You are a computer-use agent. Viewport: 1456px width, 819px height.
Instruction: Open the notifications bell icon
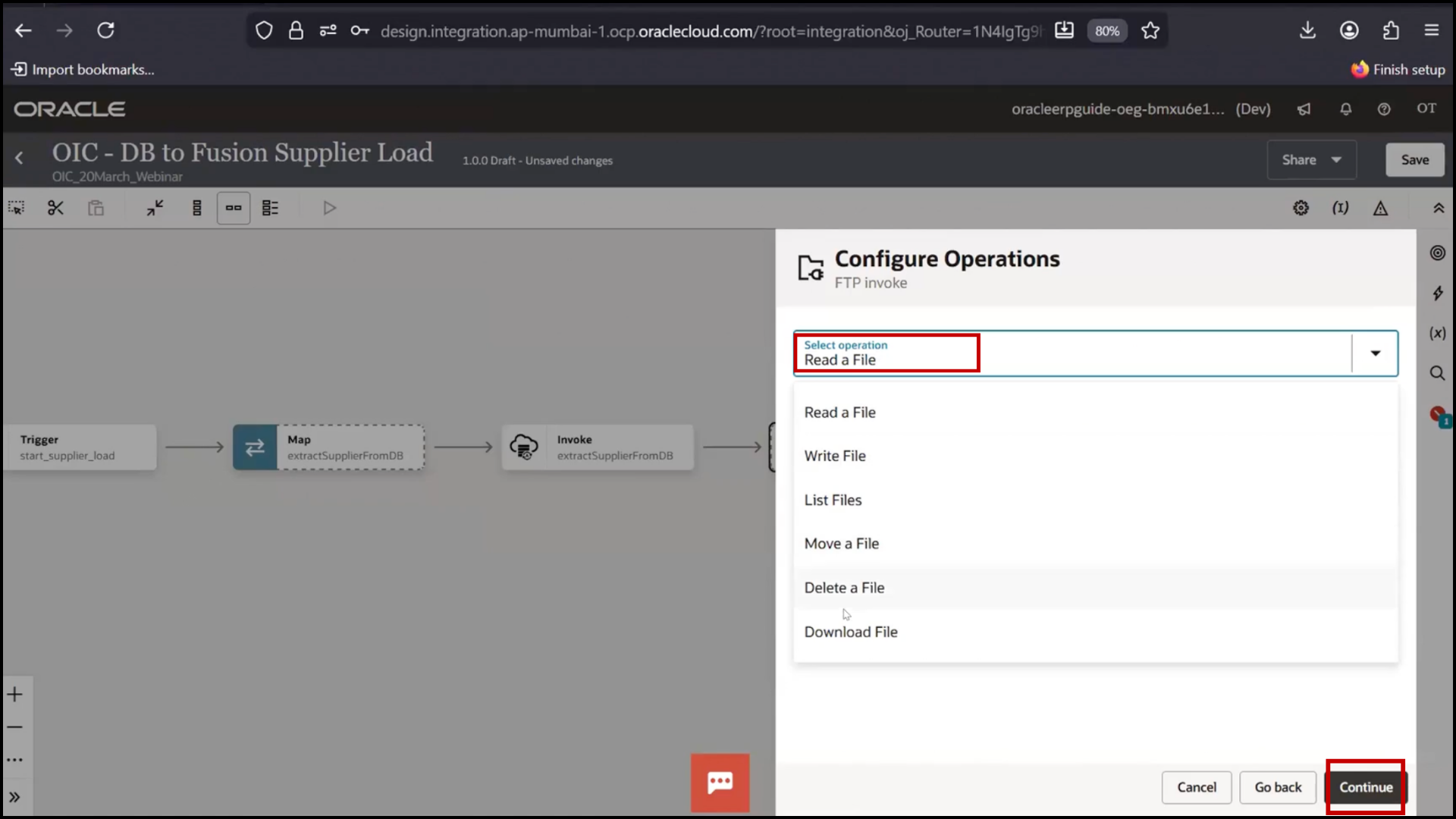click(1346, 109)
